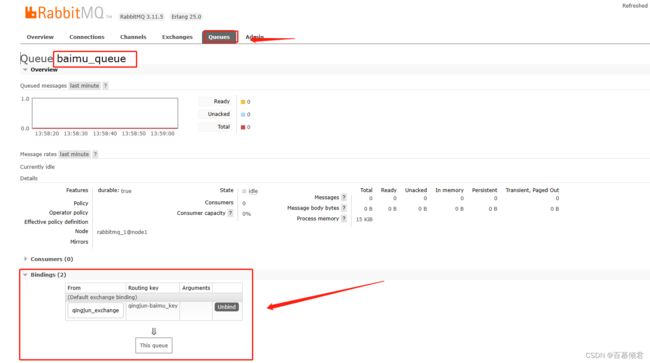The width and height of the screenshot is (650, 363).
Task: Click the durable: true feature text
Action: (114, 191)
